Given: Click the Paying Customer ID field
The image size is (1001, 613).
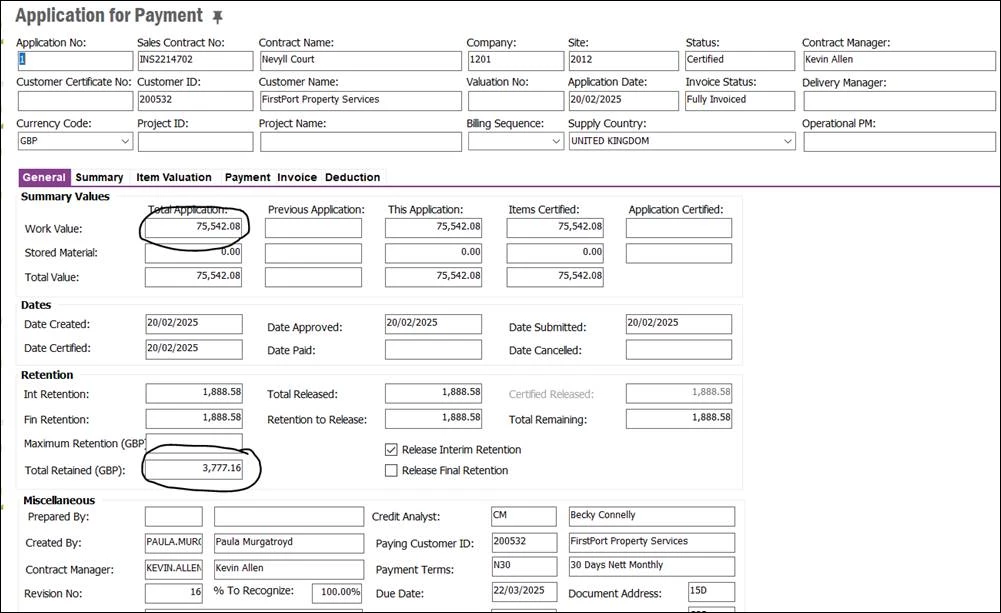Looking at the screenshot, I should [x=524, y=543].
